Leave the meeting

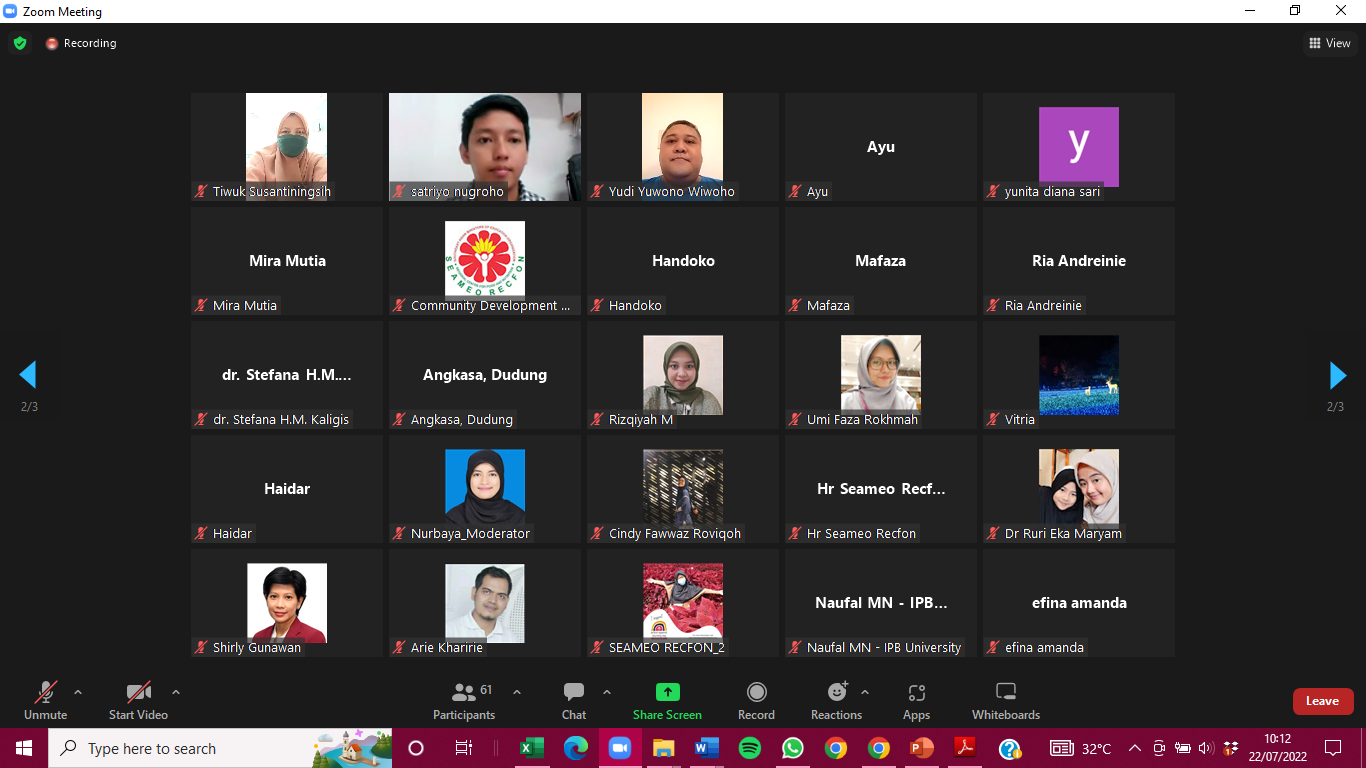(x=1322, y=701)
